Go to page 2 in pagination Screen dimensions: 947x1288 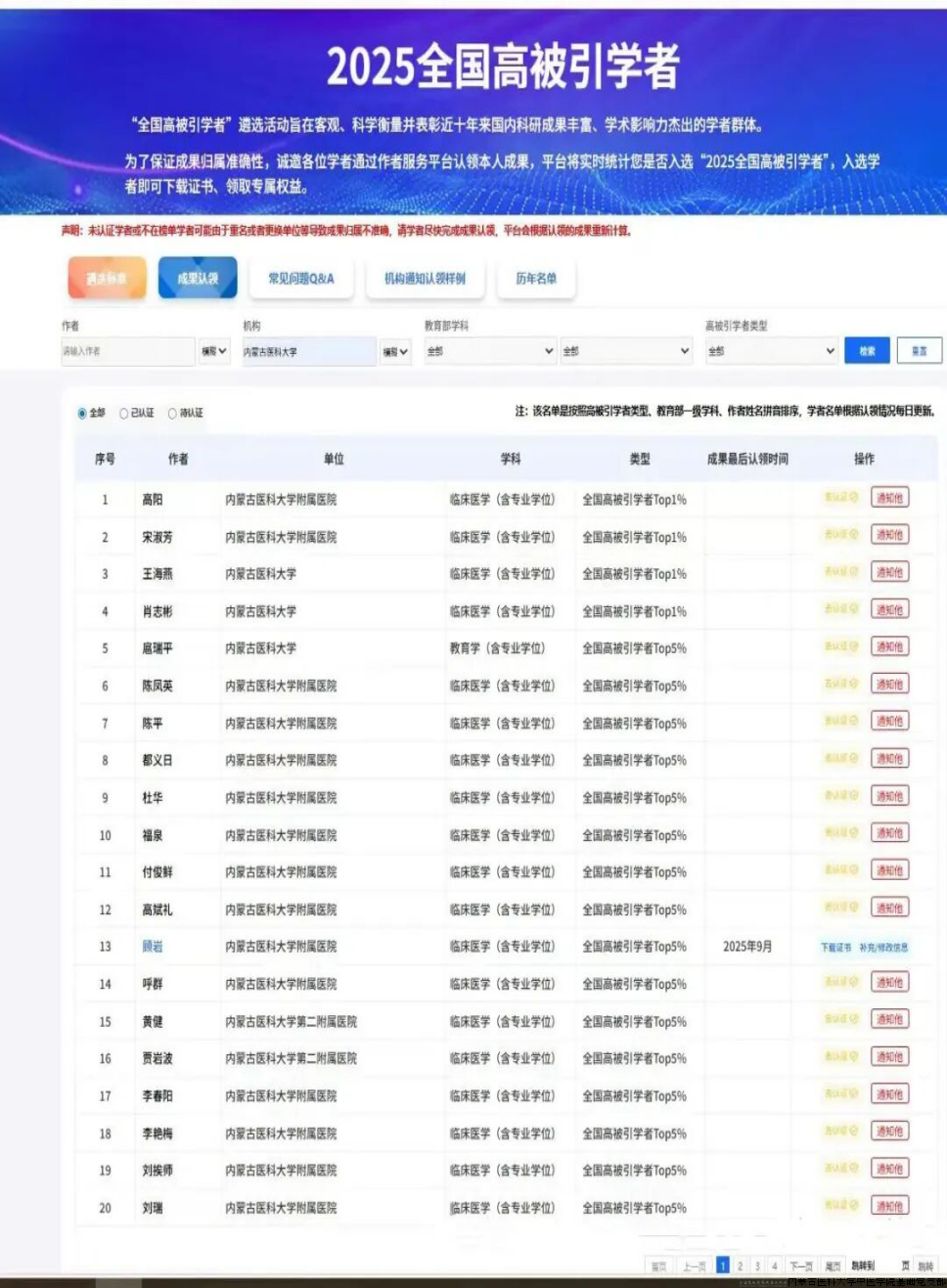click(x=740, y=1266)
